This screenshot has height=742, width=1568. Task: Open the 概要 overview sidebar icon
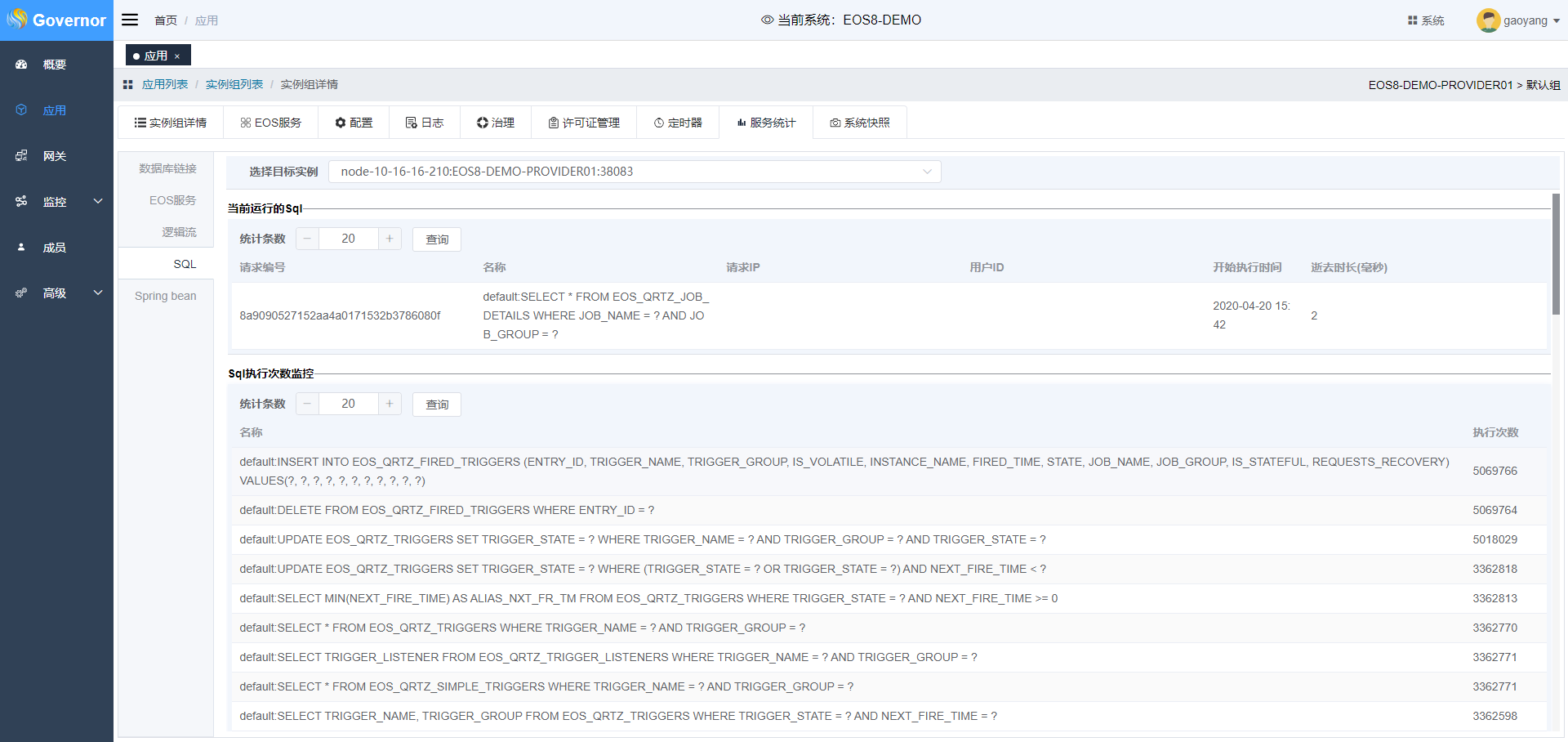pyautogui.click(x=22, y=65)
